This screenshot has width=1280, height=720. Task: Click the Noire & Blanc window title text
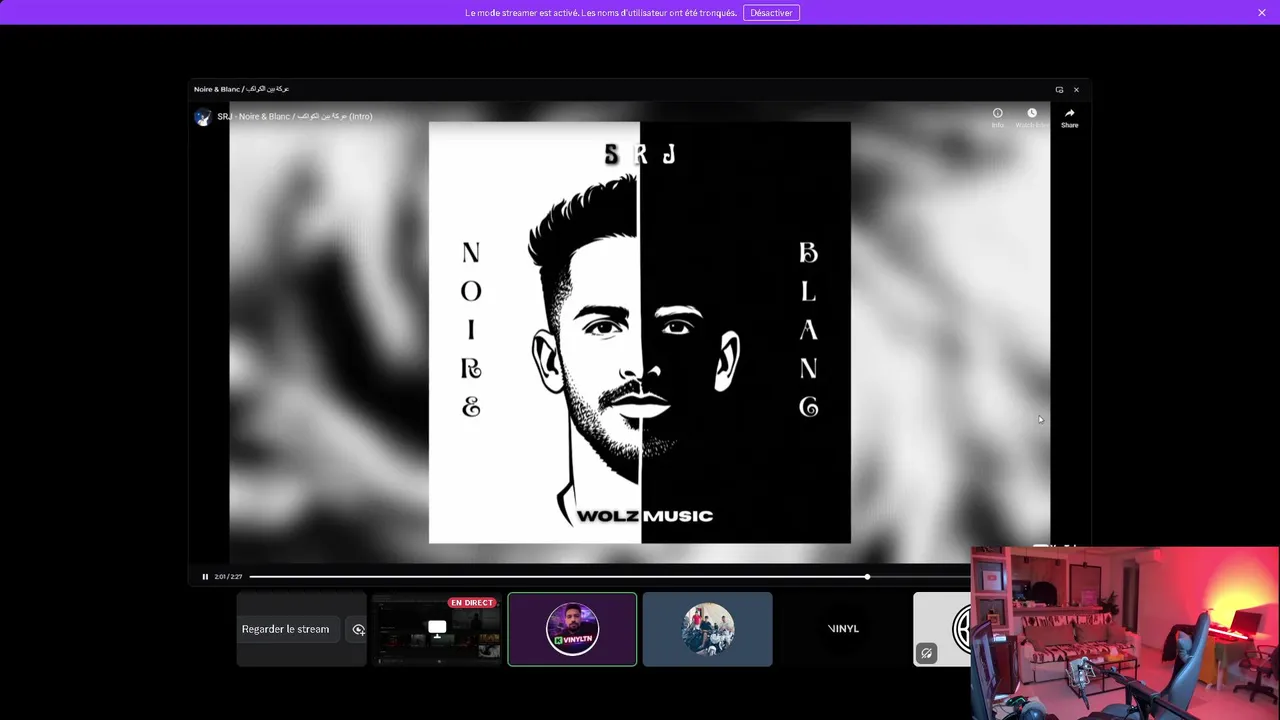(x=241, y=89)
